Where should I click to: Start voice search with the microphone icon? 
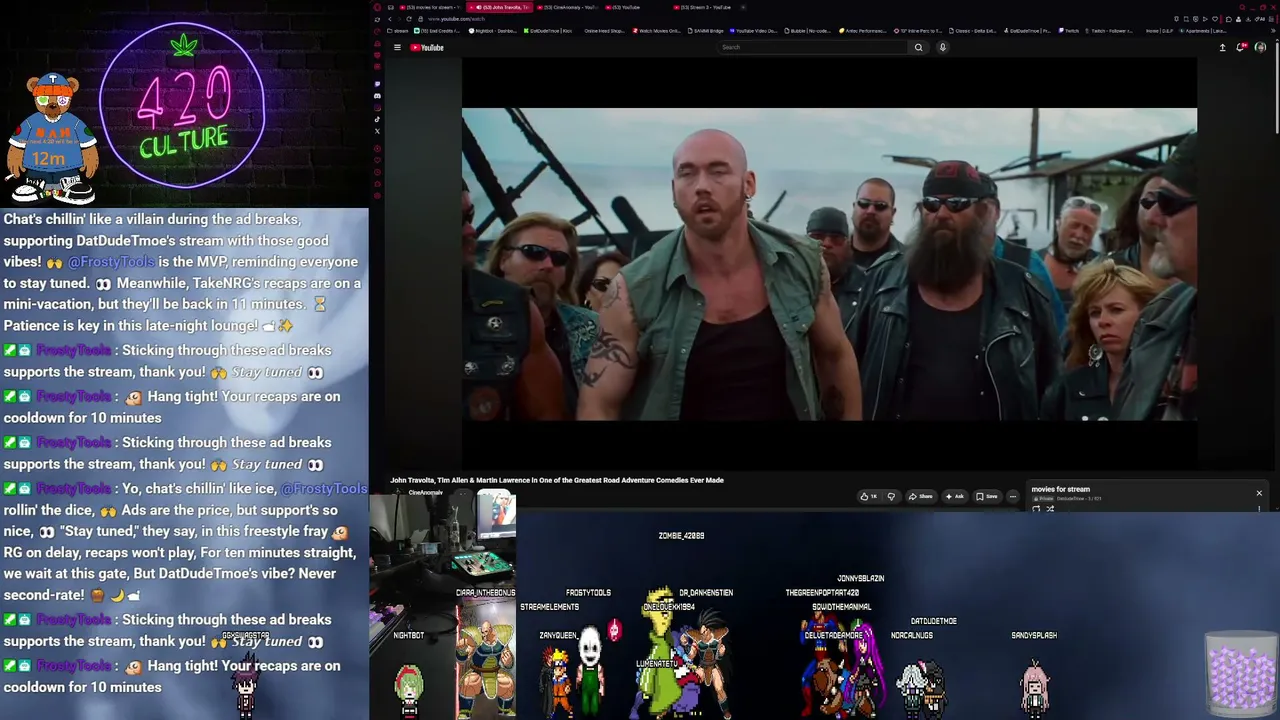click(942, 47)
